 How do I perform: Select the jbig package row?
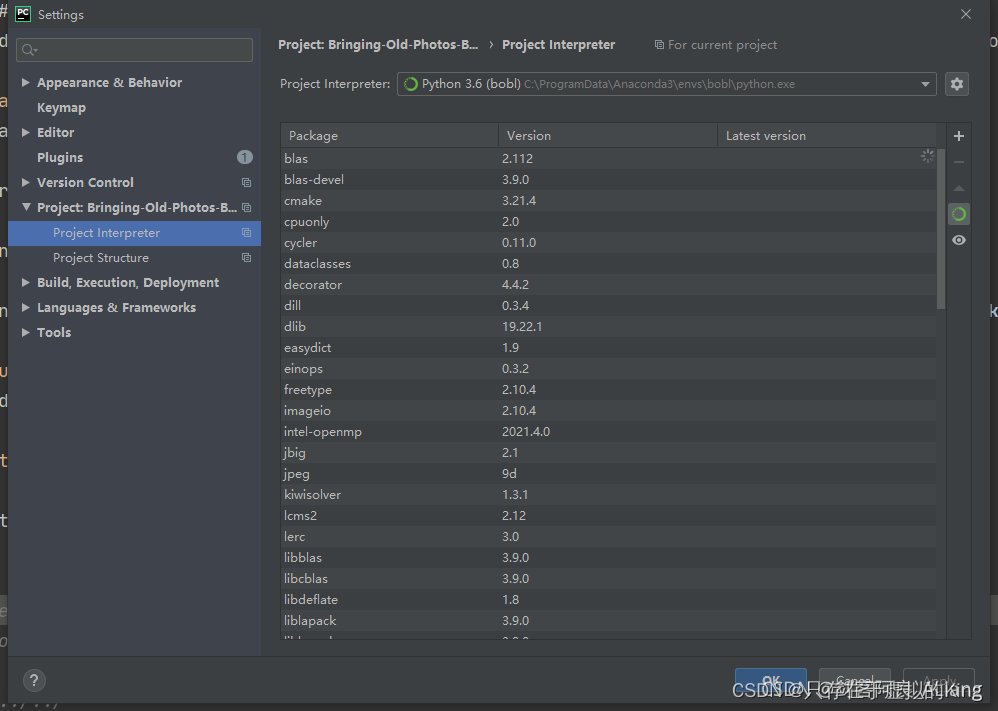(608, 453)
